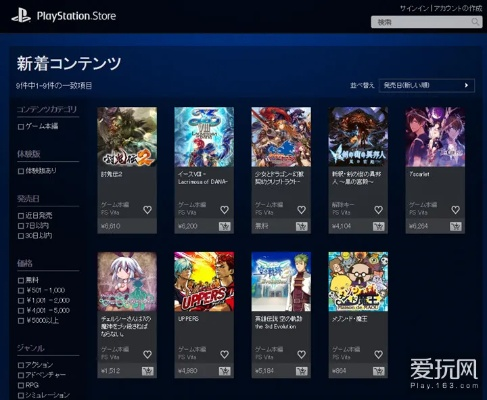Check the ¥5000以上 price filter

coord(21,321)
